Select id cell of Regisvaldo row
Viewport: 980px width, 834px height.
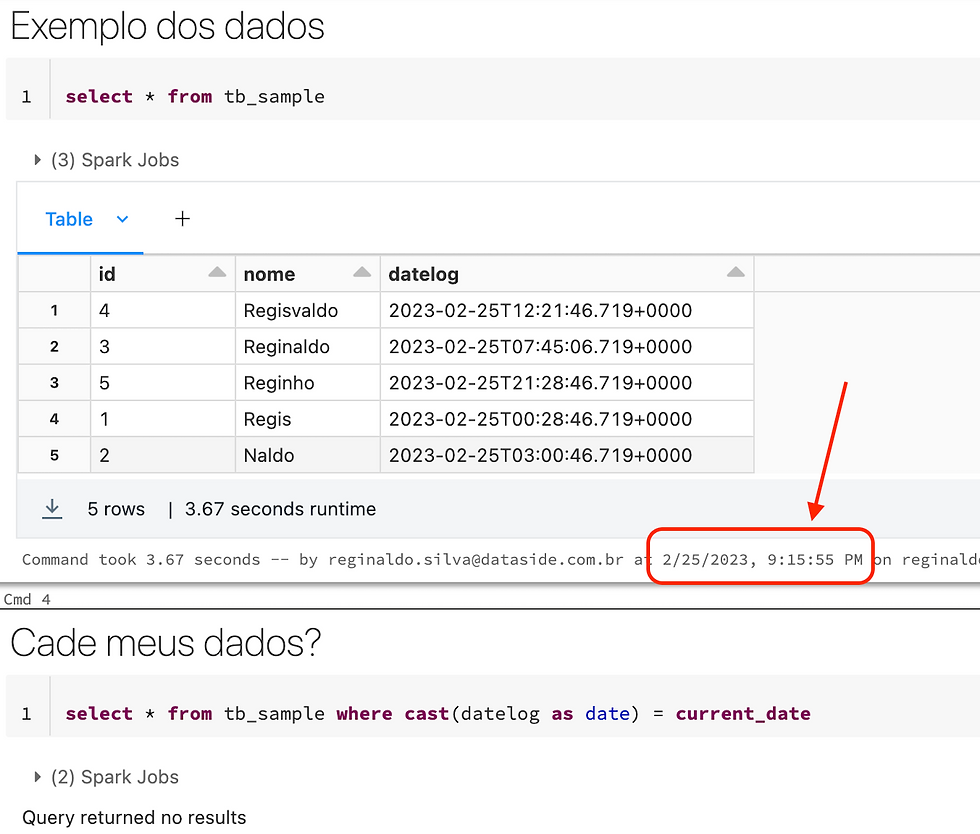pos(162,311)
